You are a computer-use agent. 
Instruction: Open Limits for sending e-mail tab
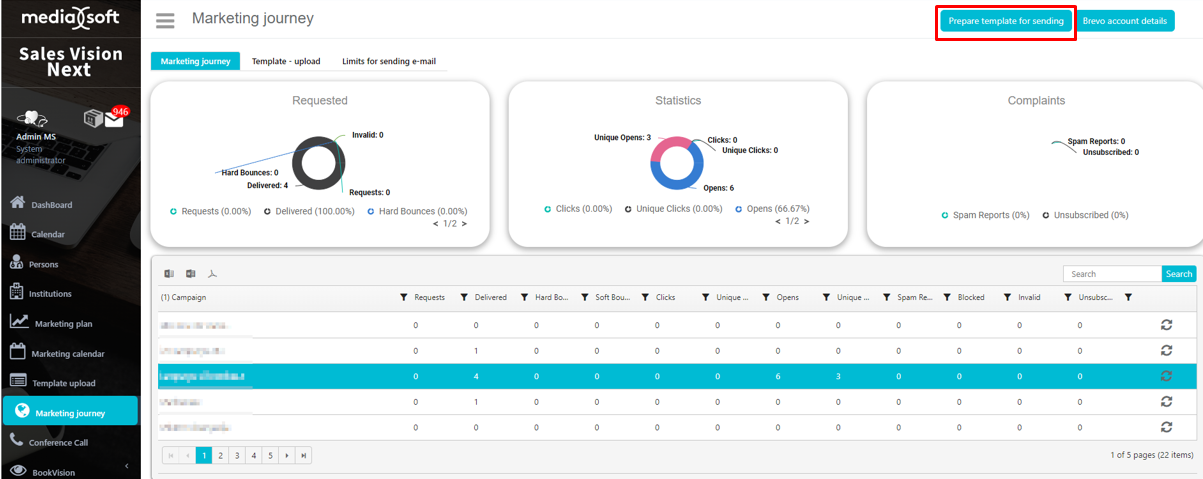point(388,61)
